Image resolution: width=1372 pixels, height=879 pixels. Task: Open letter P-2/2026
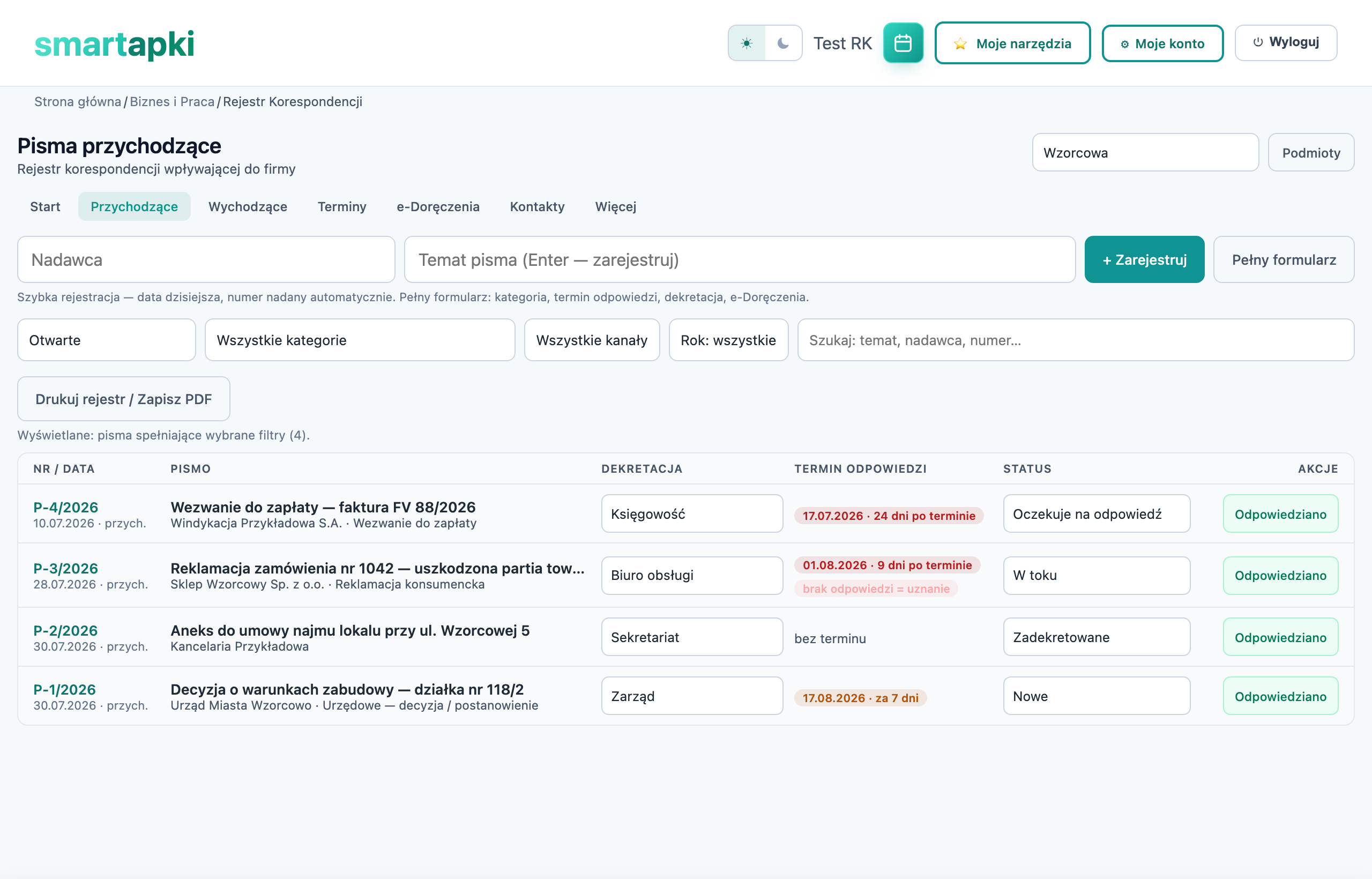pyautogui.click(x=65, y=630)
